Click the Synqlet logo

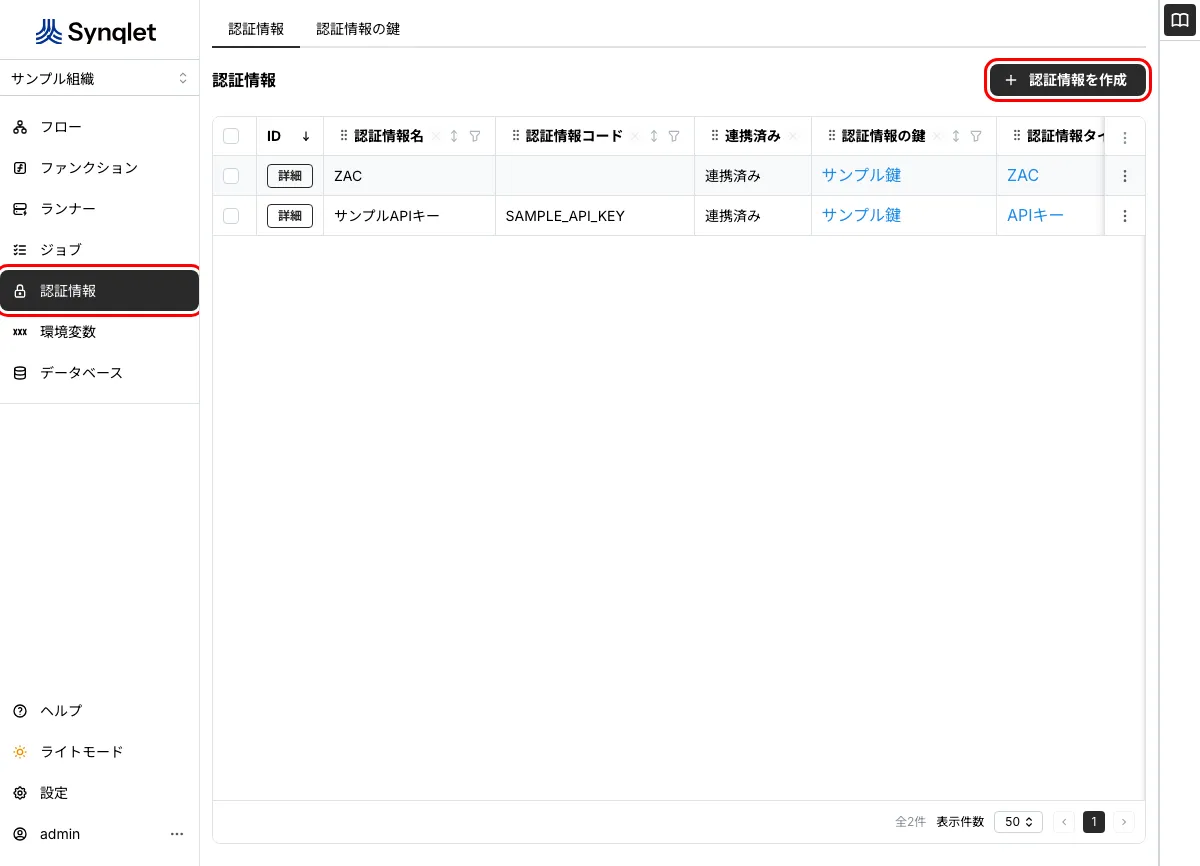coord(96,33)
